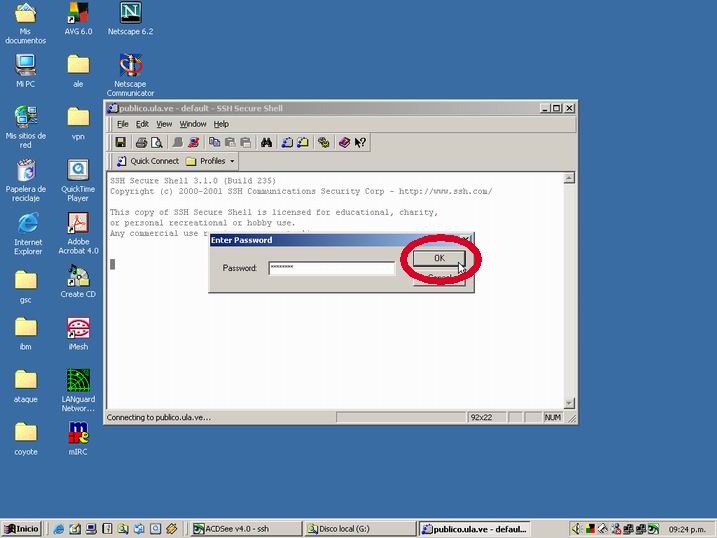The height and width of the screenshot is (538, 717).
Task: Select the iMesh desktop icon
Action: click(78, 334)
